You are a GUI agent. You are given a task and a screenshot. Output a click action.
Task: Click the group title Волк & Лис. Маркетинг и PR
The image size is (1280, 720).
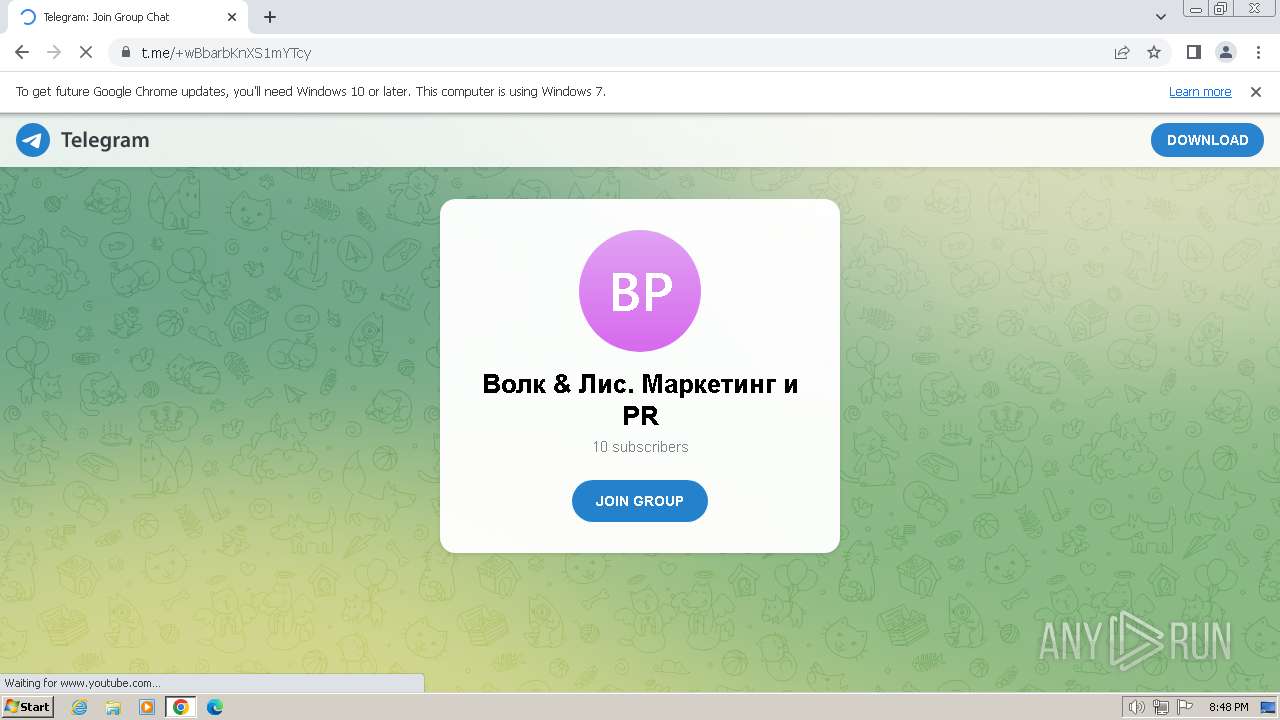[640, 399]
